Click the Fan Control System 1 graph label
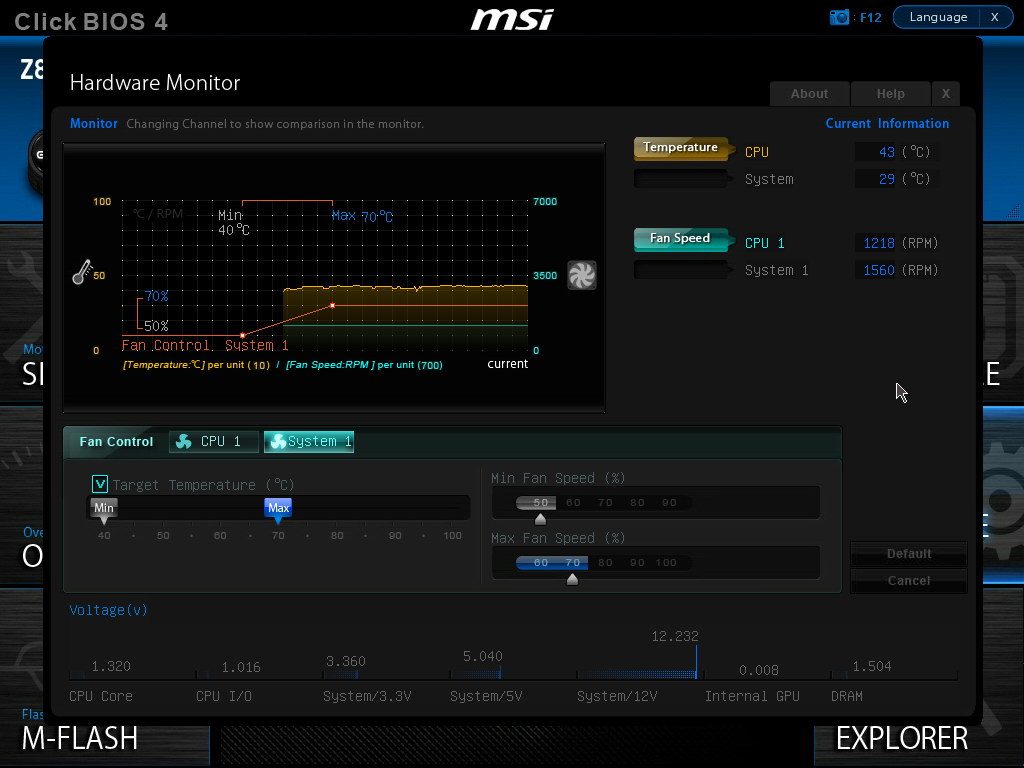This screenshot has height=768, width=1024. pyautogui.click(x=205, y=345)
